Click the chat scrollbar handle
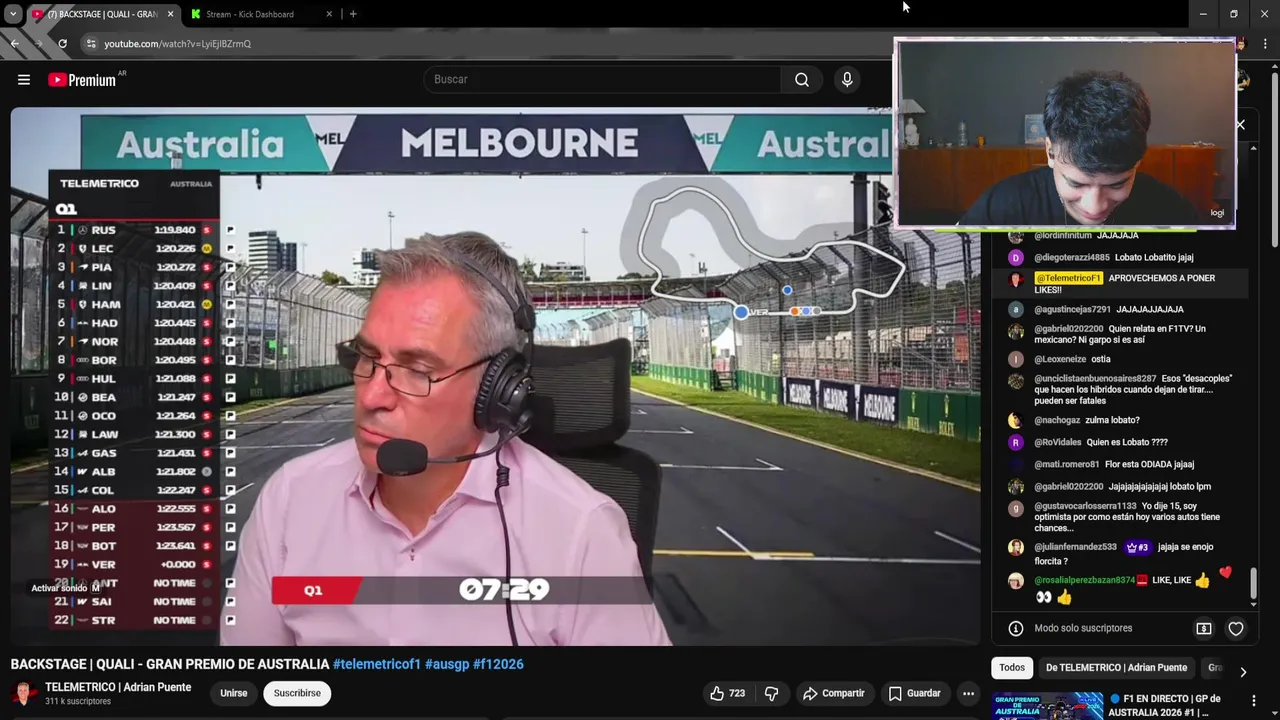Image resolution: width=1280 pixels, height=720 pixels. (1253, 583)
